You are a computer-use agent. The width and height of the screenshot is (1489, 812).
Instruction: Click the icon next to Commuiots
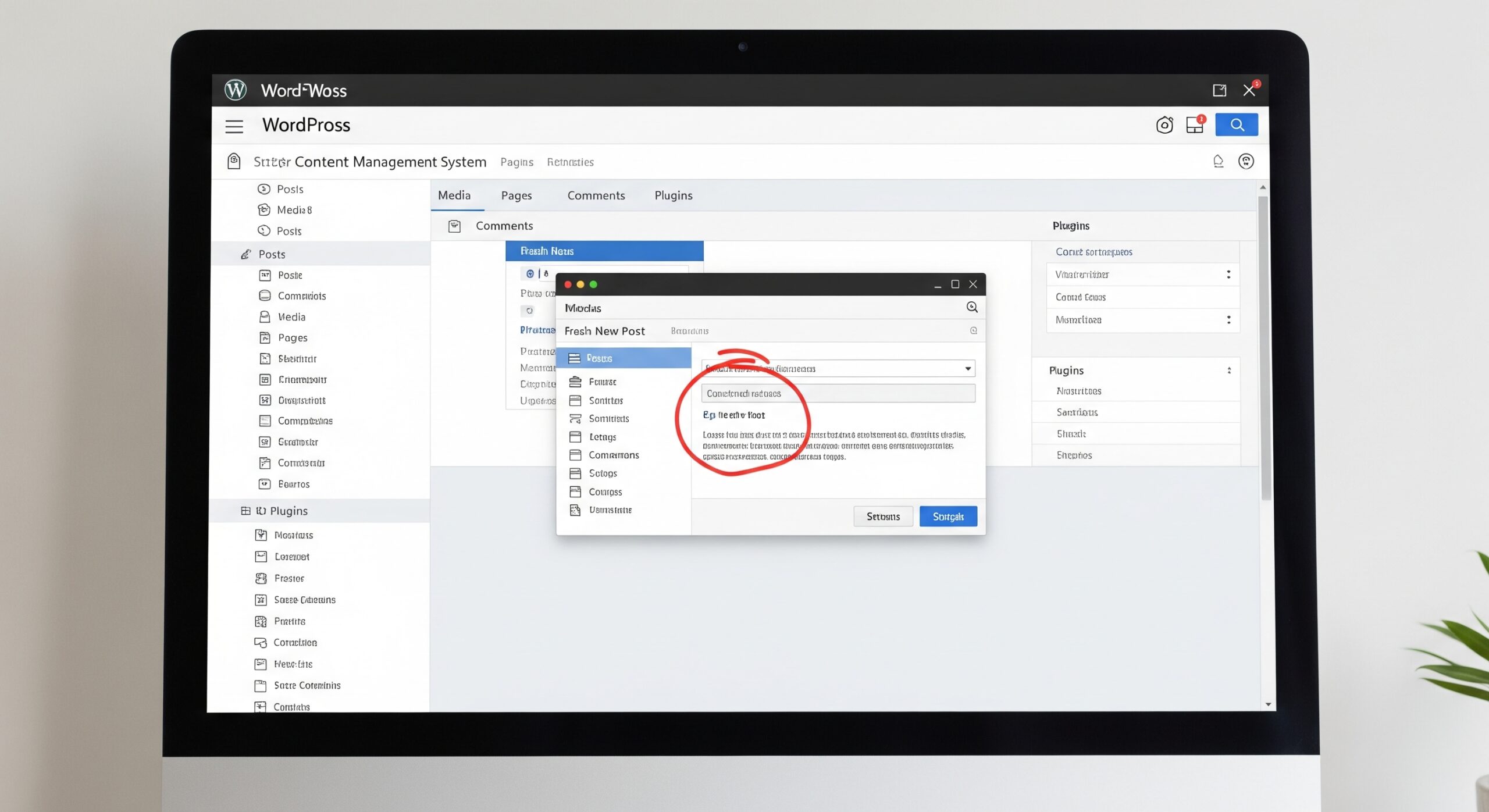[x=265, y=295]
